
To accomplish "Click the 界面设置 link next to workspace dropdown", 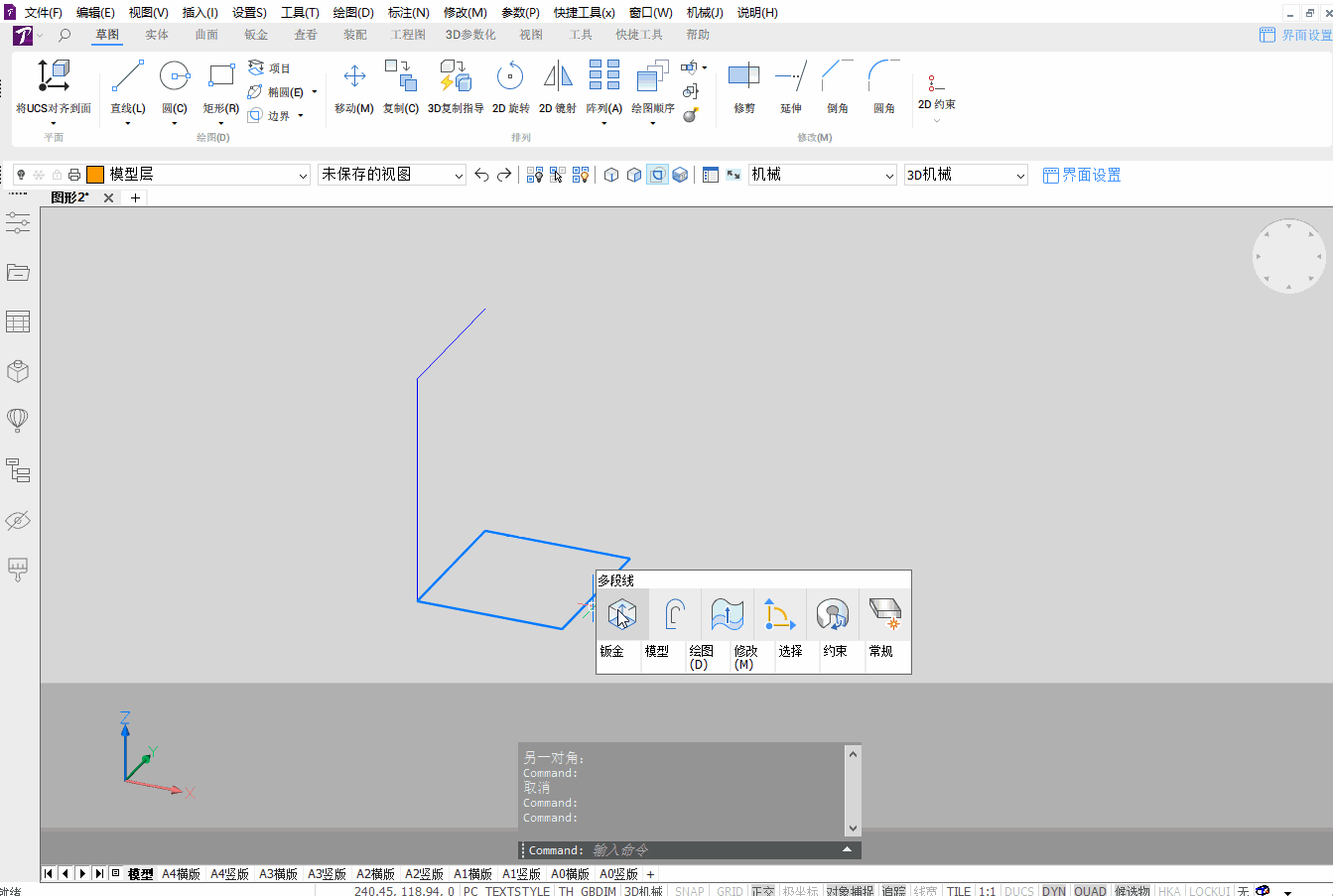I will tap(1082, 175).
